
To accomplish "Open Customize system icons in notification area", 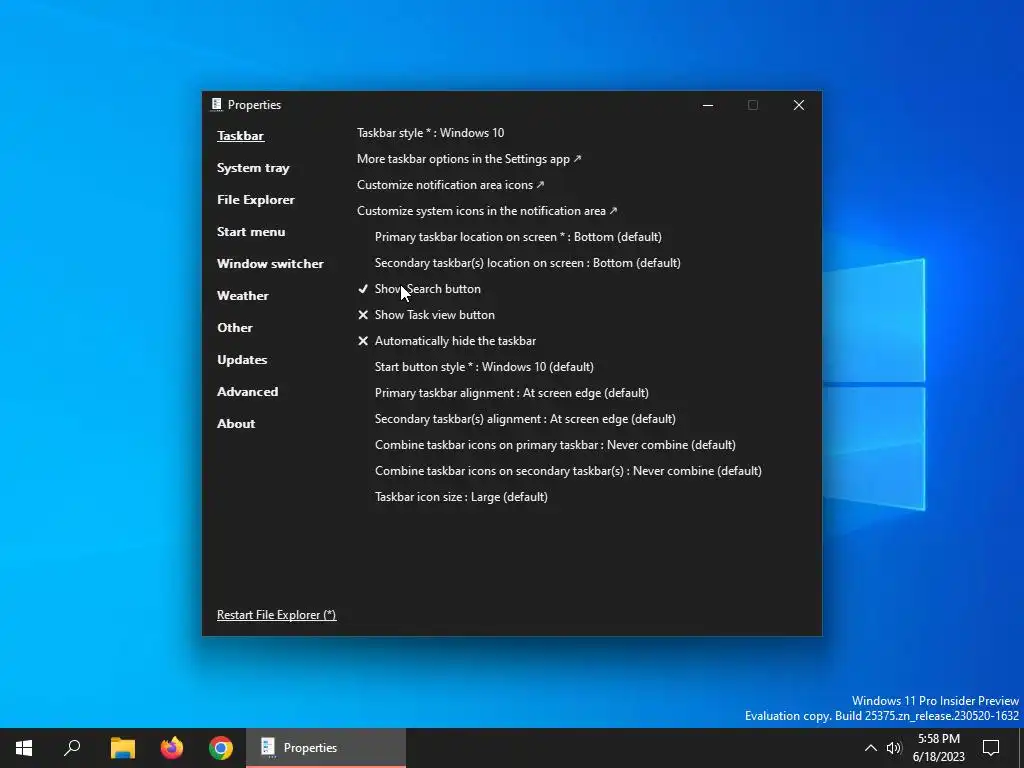I will click(x=487, y=211).
